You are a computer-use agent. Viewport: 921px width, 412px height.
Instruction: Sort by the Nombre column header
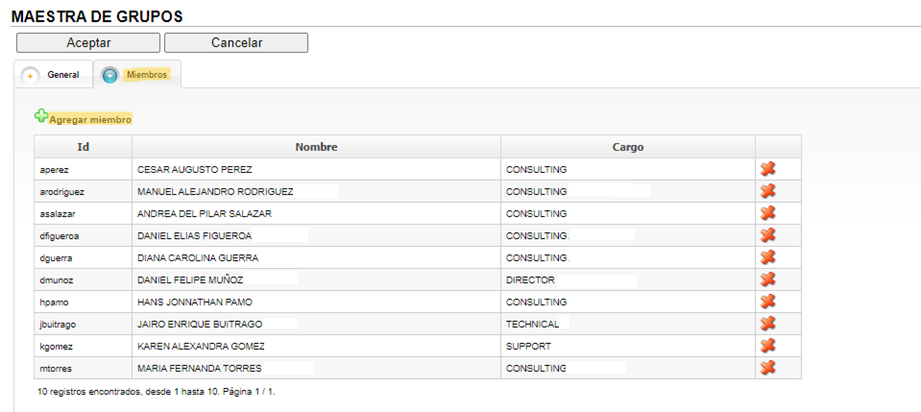click(x=317, y=147)
